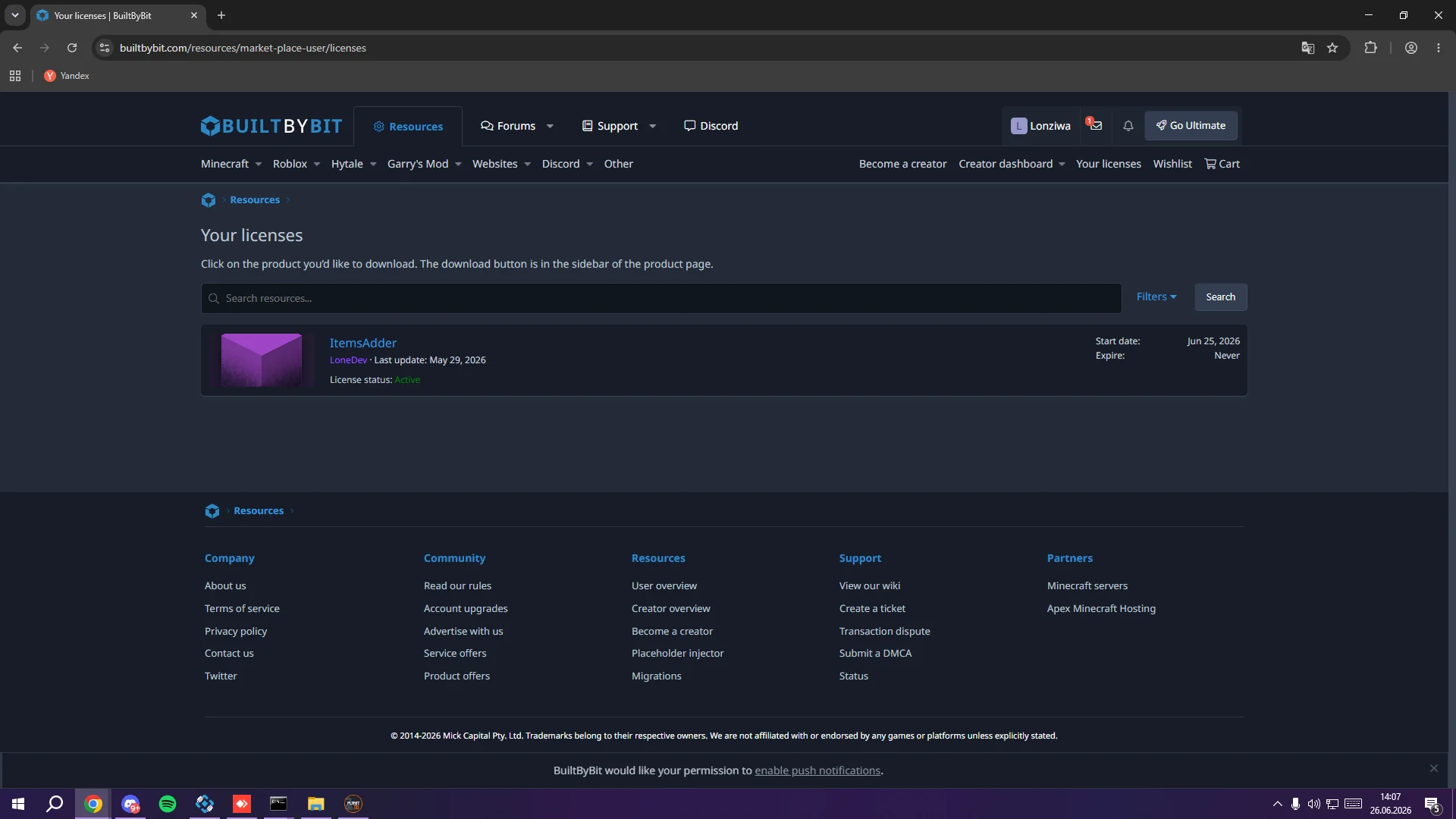Go back to previous page

(x=17, y=48)
